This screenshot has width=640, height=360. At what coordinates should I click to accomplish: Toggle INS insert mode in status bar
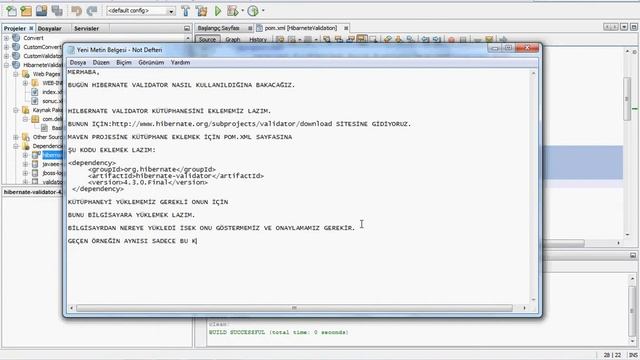coord(633,355)
